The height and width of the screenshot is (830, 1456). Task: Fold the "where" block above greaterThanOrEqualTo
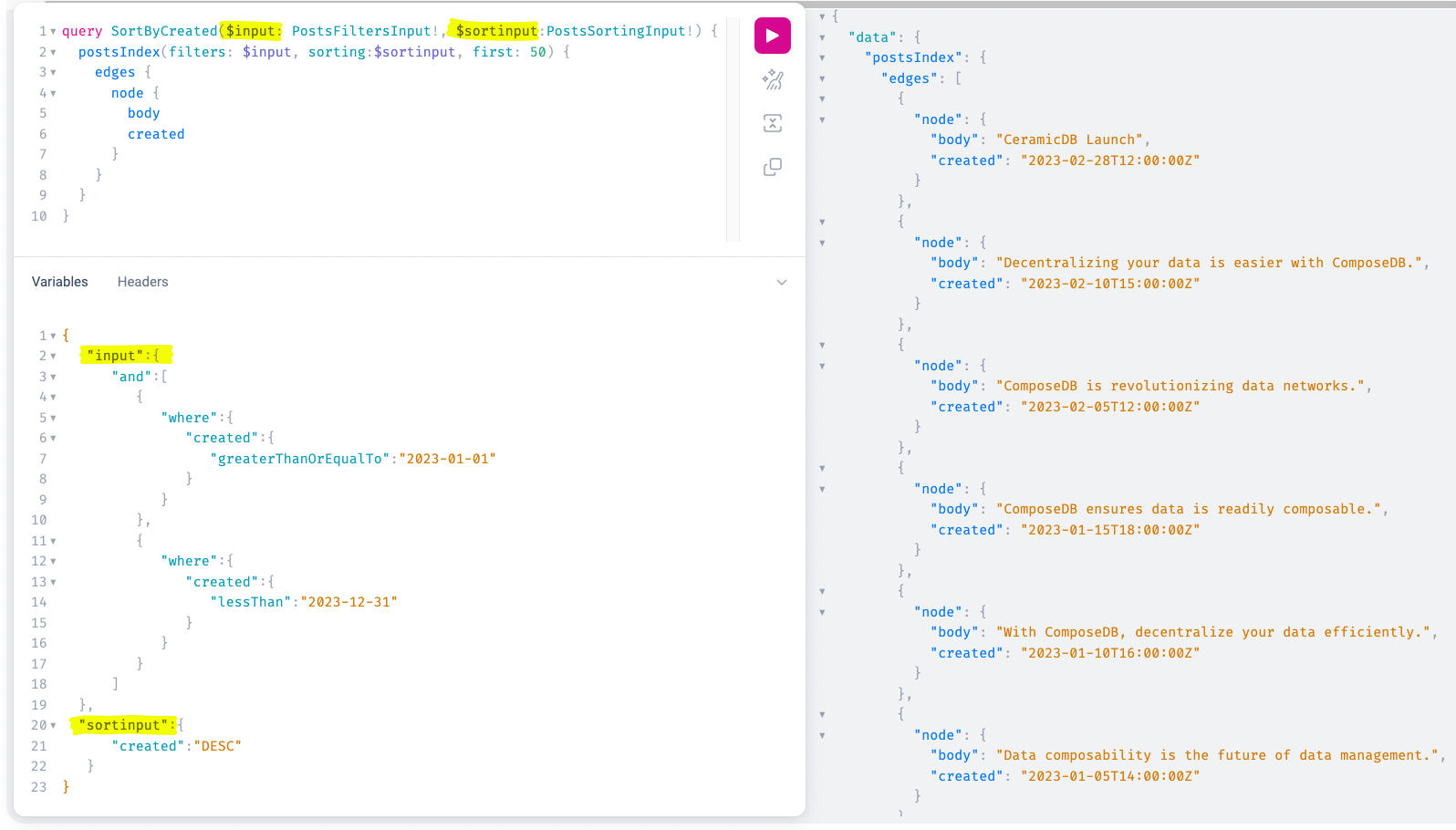pos(53,419)
